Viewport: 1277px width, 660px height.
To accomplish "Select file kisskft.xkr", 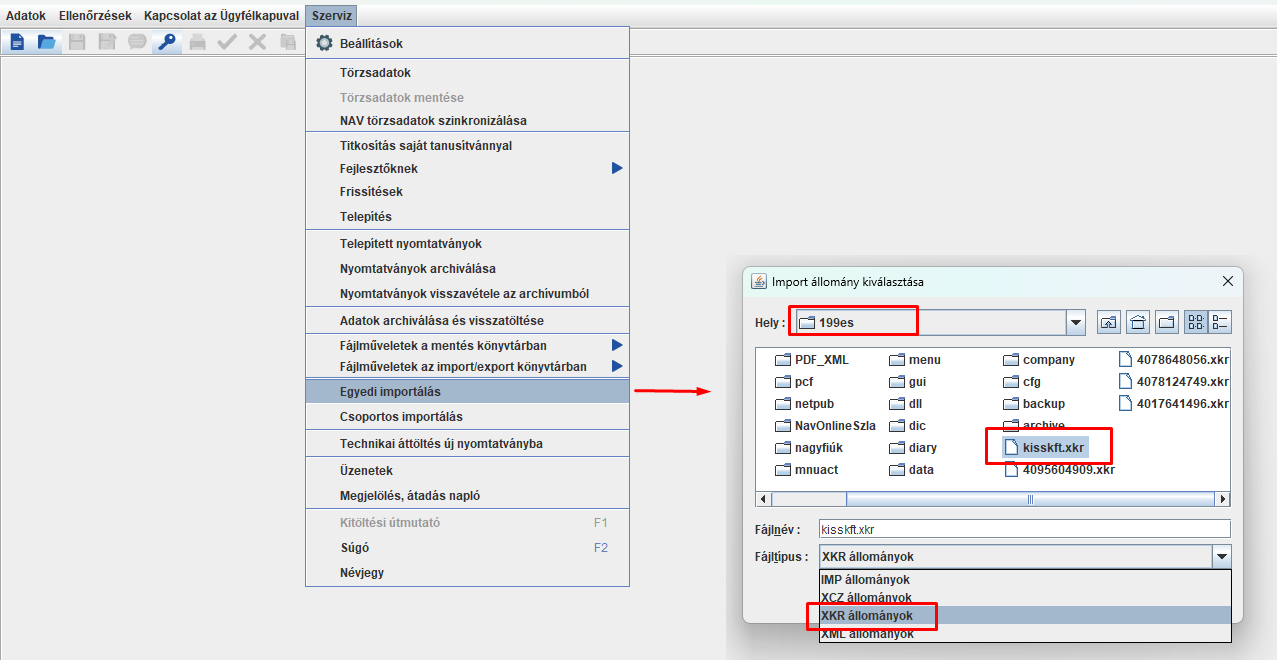I will click(x=1046, y=448).
